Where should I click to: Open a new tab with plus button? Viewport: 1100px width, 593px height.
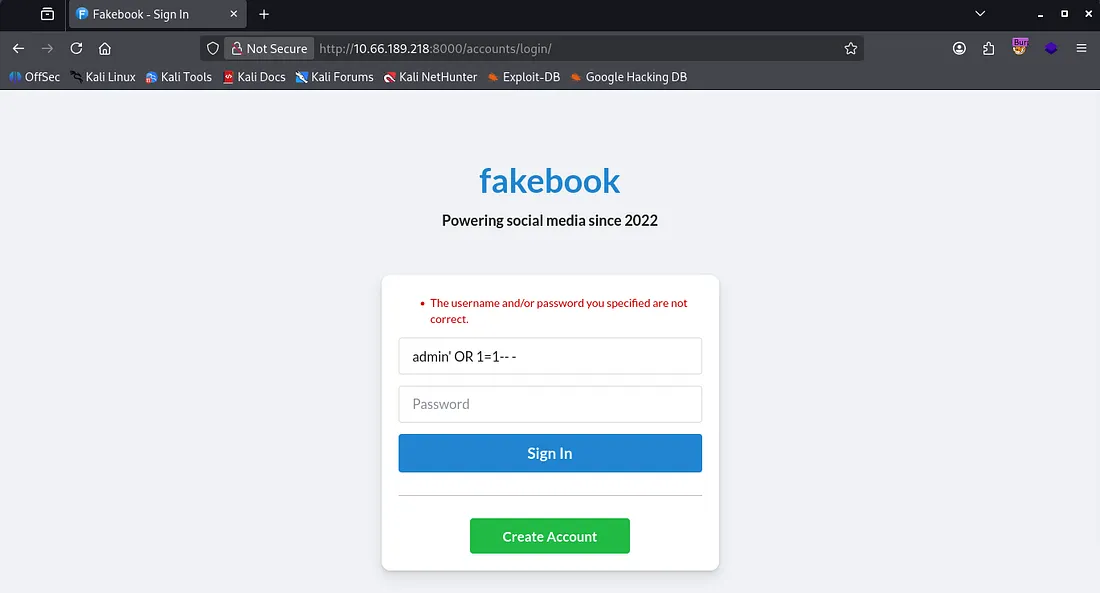tap(264, 14)
